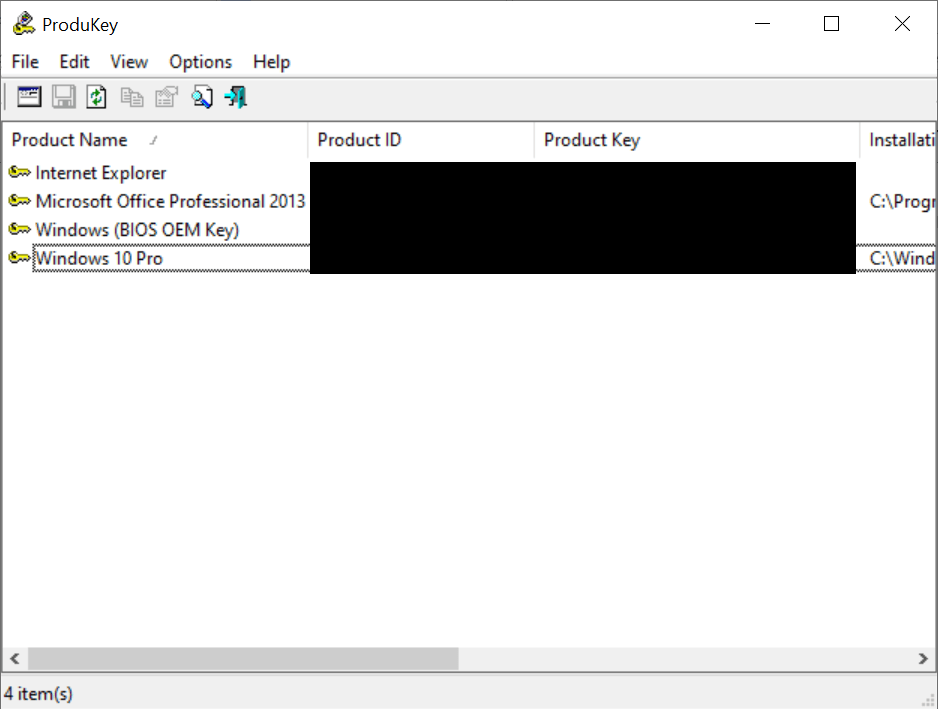938x709 pixels.
Task: Select the Windows 10 Pro row
Action: [x=469, y=258]
